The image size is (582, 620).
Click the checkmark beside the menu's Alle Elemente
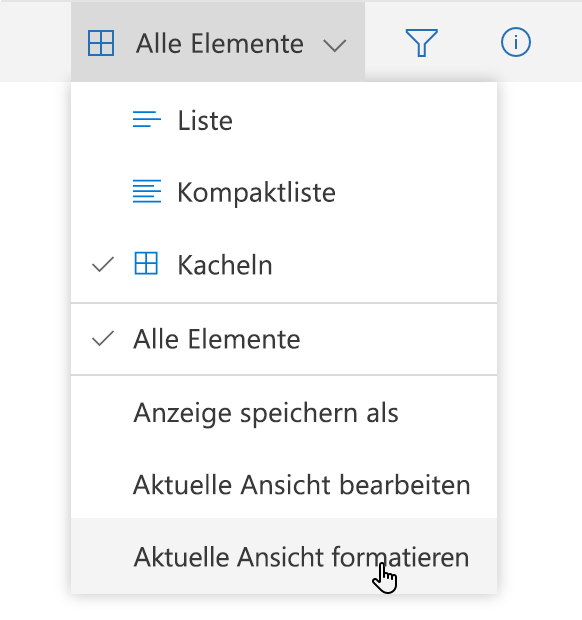pos(103,338)
